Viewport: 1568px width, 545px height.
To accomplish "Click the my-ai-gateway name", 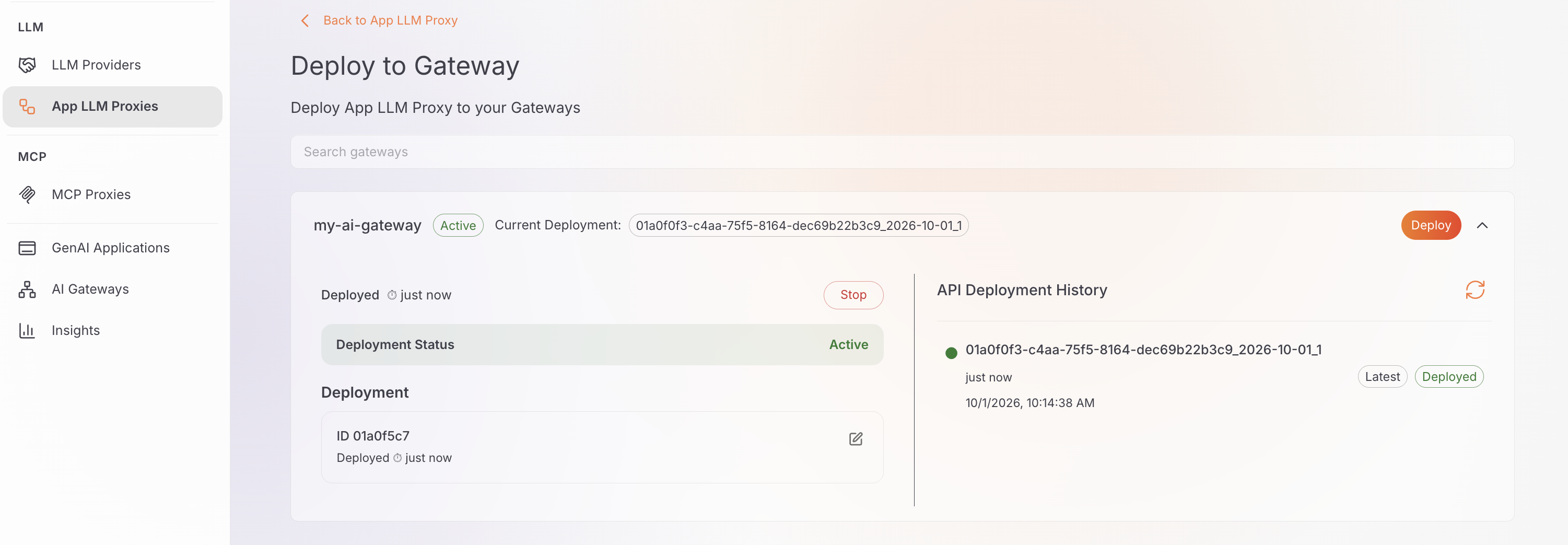I will [367, 225].
